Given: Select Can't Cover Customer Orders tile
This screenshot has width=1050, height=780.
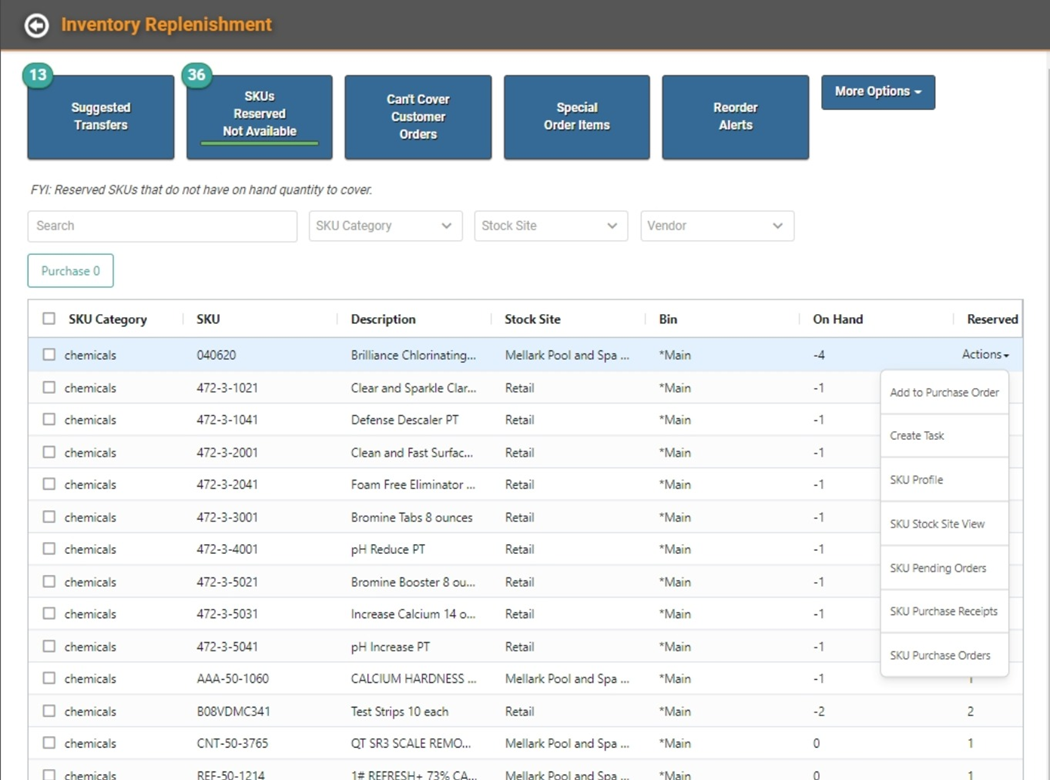Looking at the screenshot, I should (x=418, y=117).
